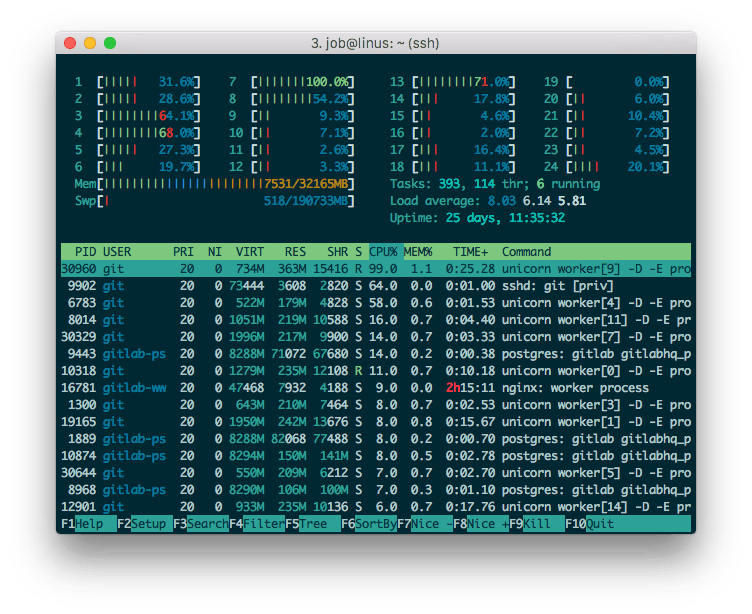This screenshot has height=614, width=752.
Task: Click the PRI column header
Action: (x=183, y=252)
